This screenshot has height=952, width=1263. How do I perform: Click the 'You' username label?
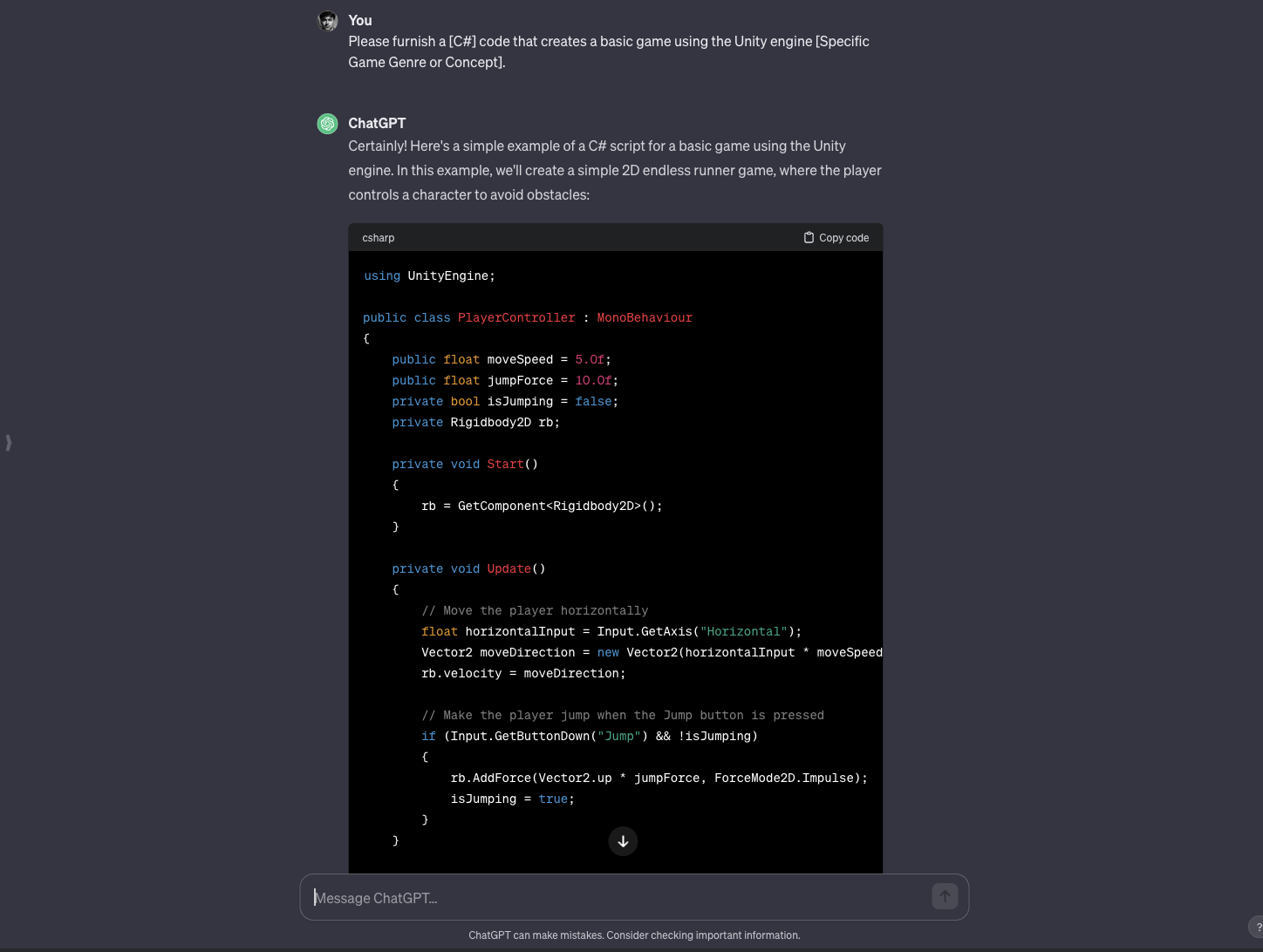coord(359,20)
